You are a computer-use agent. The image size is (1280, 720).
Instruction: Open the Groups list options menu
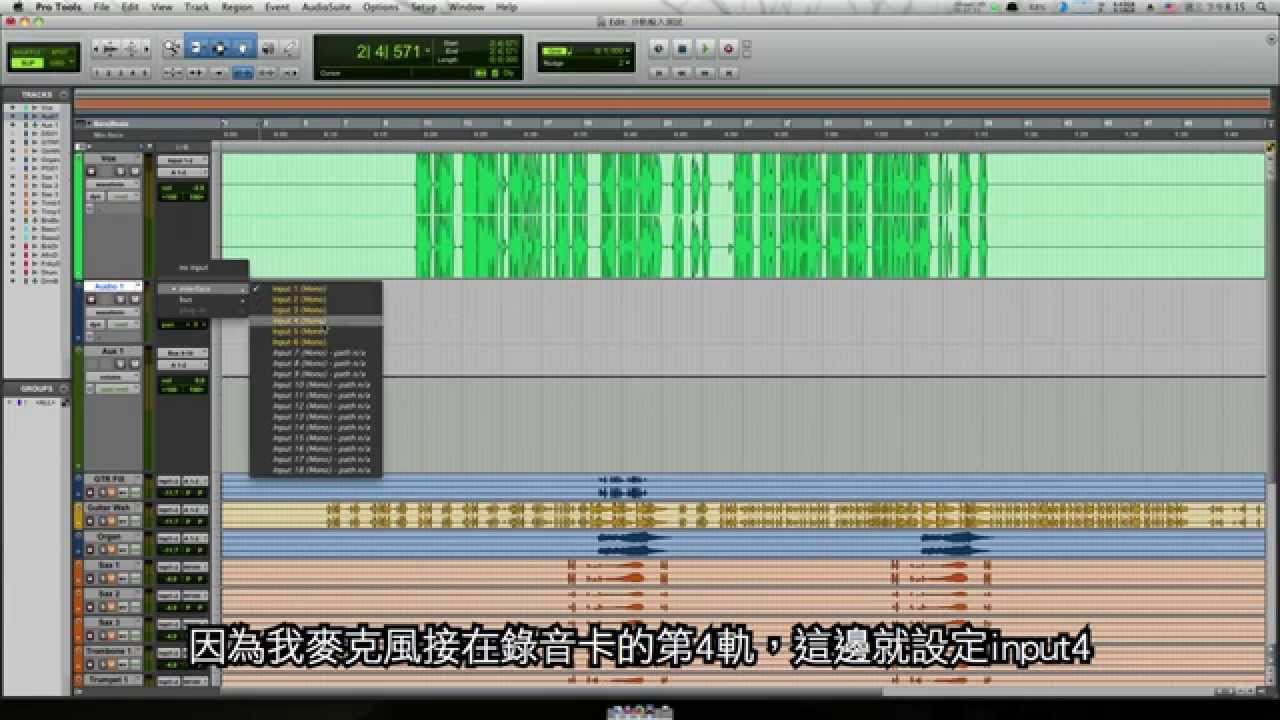[64, 388]
